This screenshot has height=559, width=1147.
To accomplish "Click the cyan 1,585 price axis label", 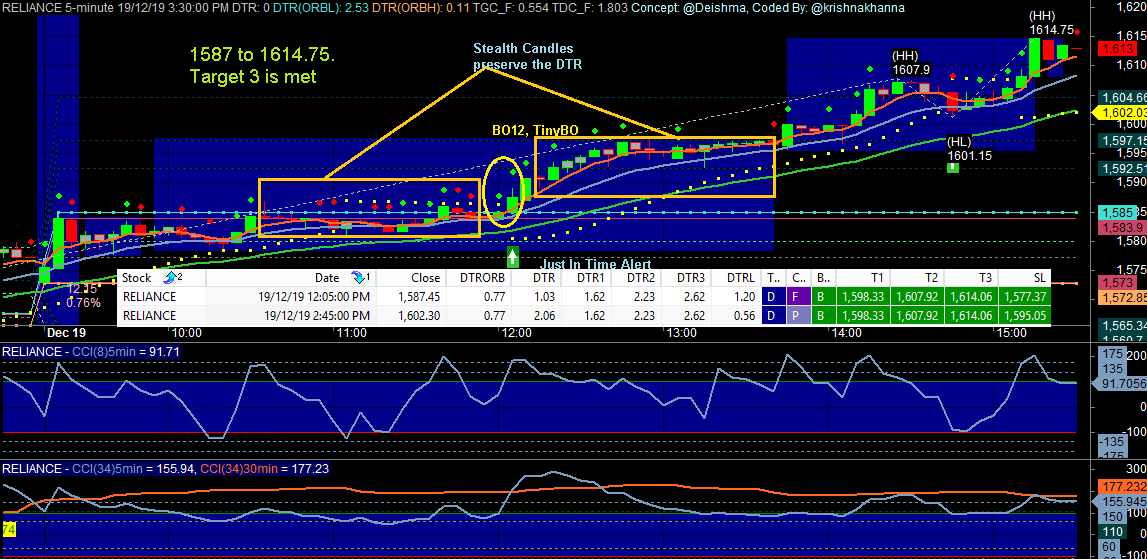I will tap(1119, 212).
